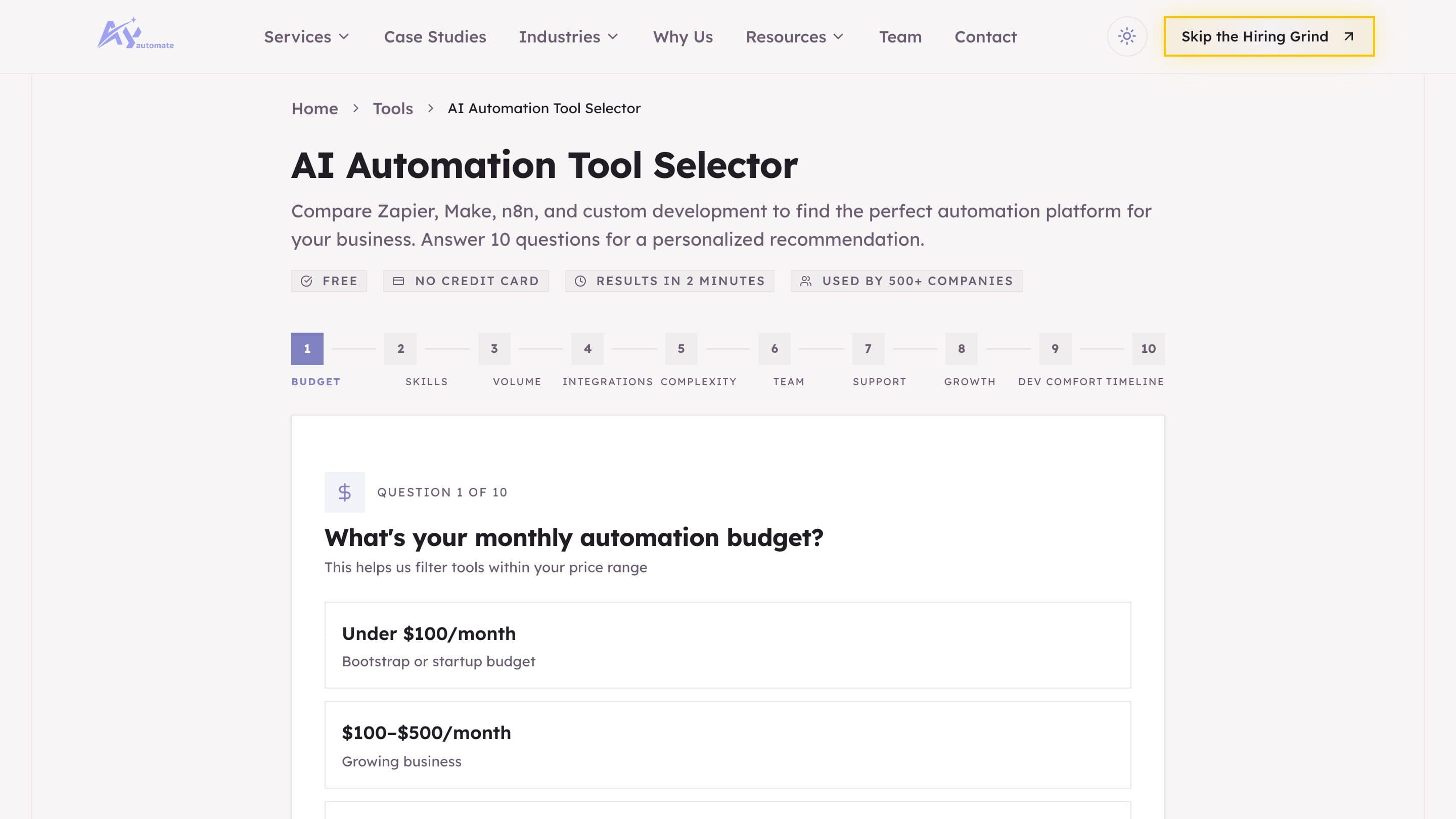Click the credit card icon badge
The width and height of the screenshot is (1456, 819).
[398, 281]
